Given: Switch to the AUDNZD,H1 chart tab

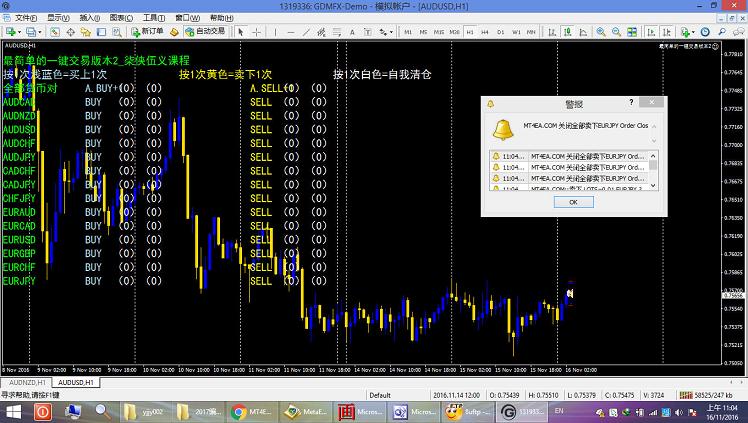Looking at the screenshot, I should 27,382.
